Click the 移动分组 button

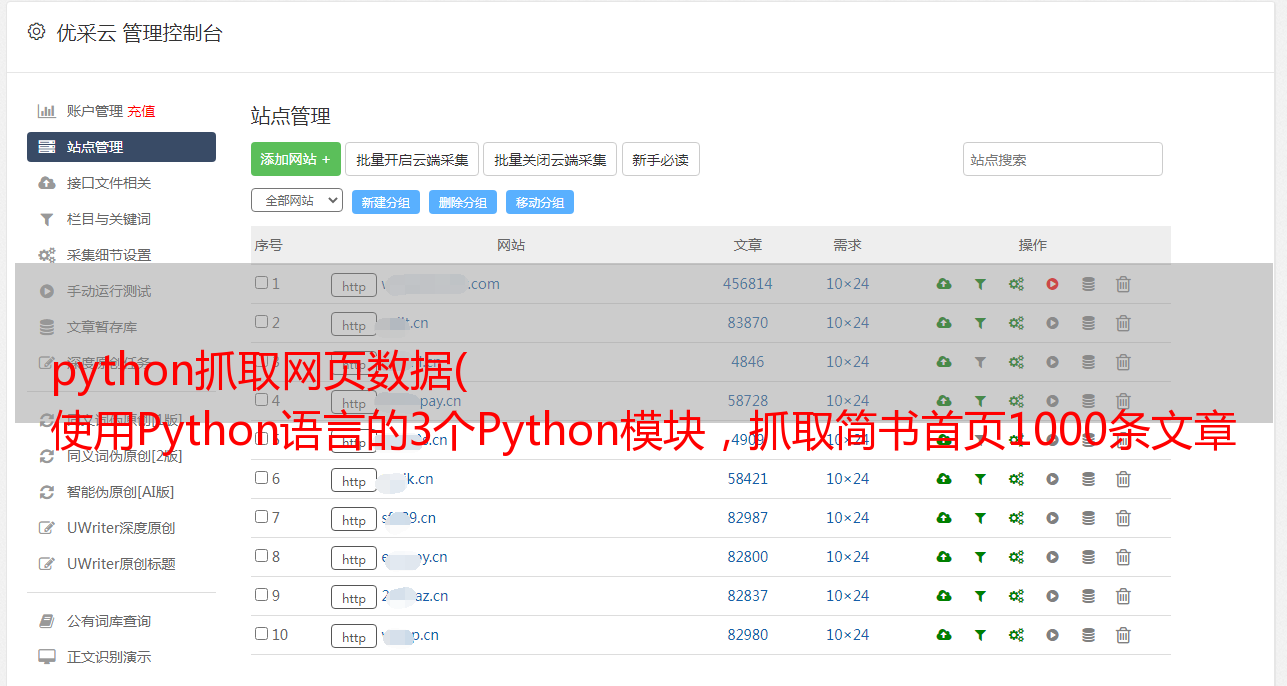pos(540,202)
